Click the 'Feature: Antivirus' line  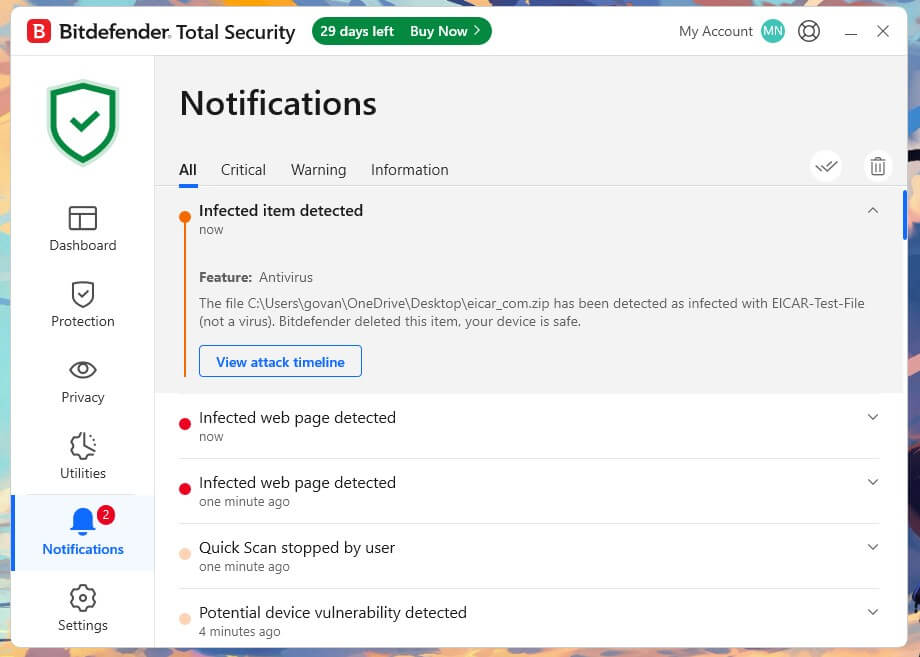[x=256, y=277]
